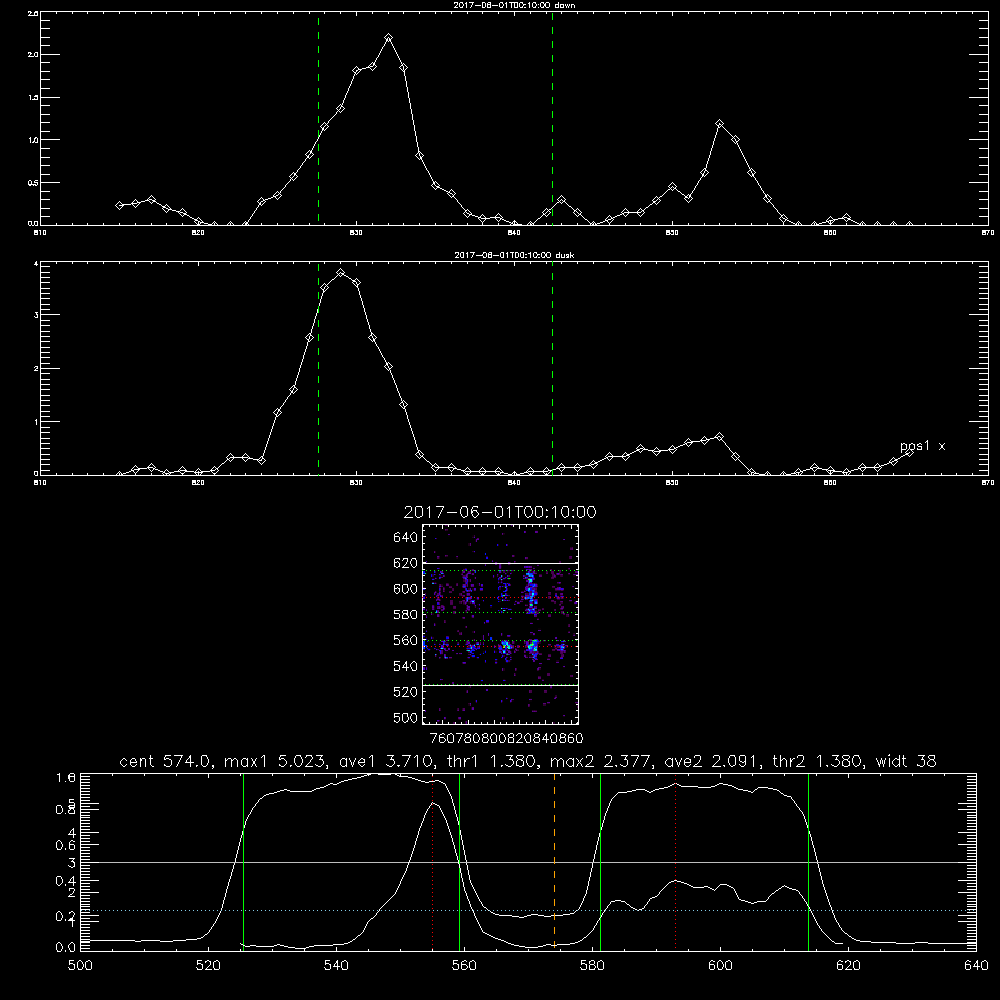Click dawn plot y-axis label "2.0"
The height and width of the screenshot is (1000, 1000).
(34, 55)
